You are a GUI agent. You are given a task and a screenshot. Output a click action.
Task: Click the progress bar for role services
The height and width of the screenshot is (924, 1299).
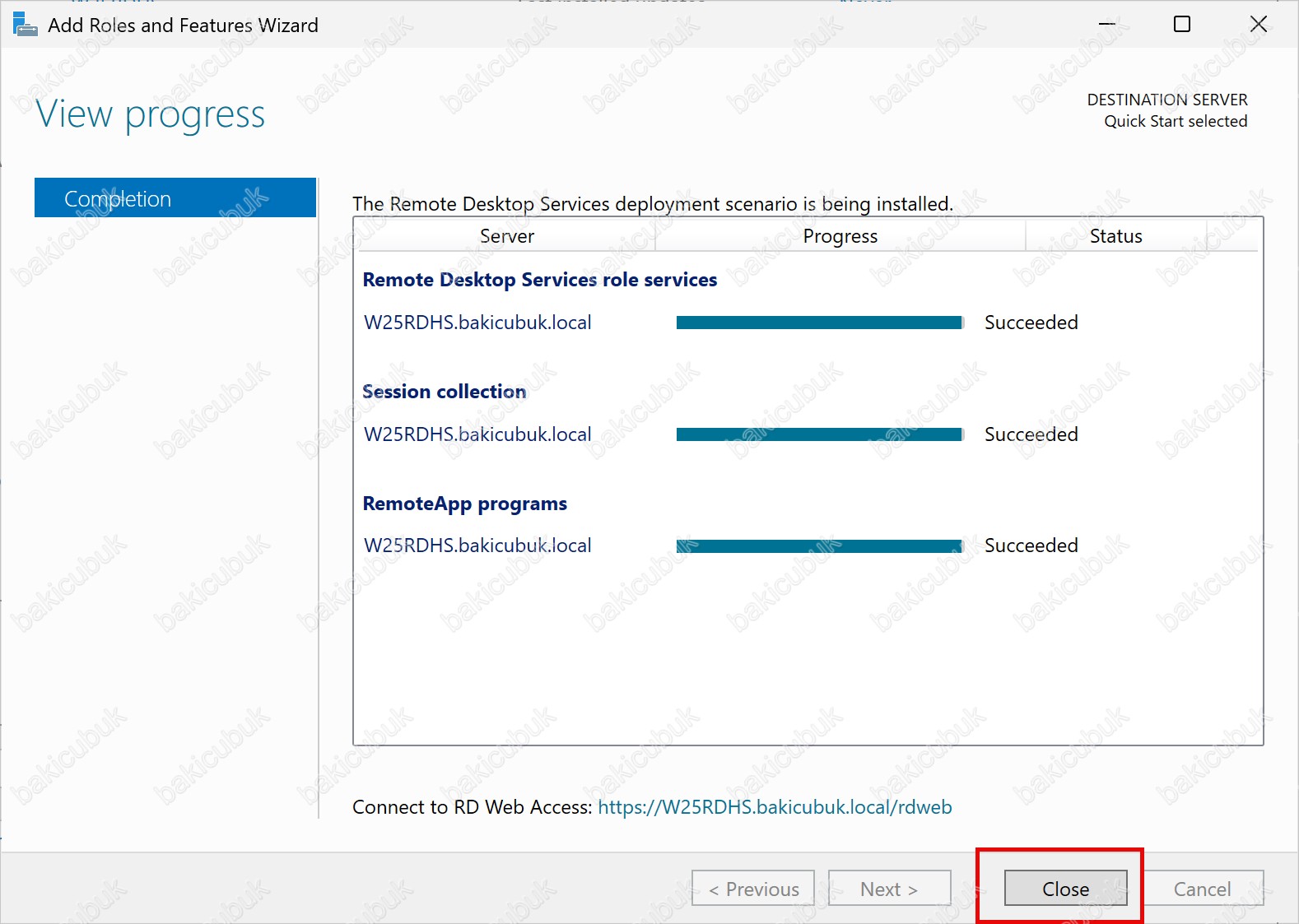coord(819,323)
